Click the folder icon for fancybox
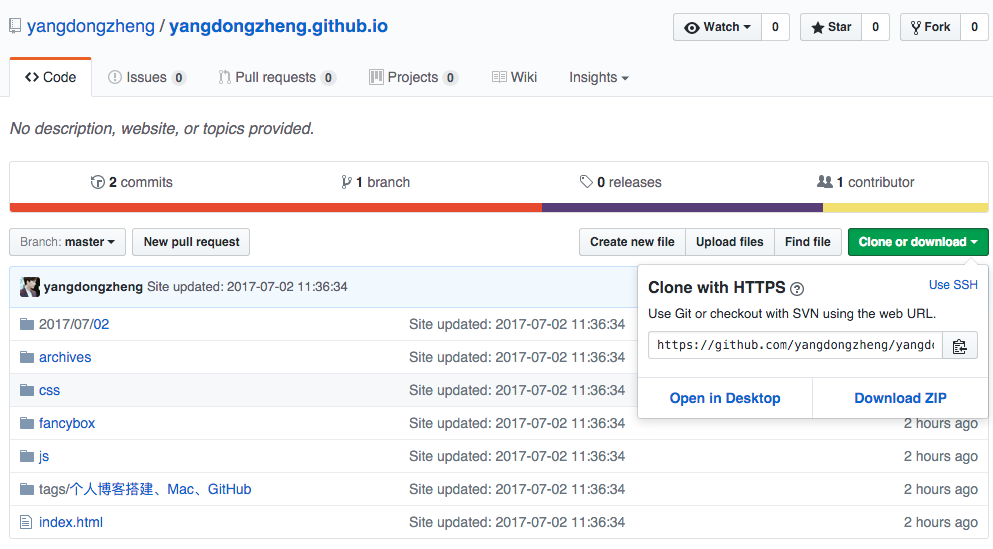The height and width of the screenshot is (549, 993). [27, 423]
